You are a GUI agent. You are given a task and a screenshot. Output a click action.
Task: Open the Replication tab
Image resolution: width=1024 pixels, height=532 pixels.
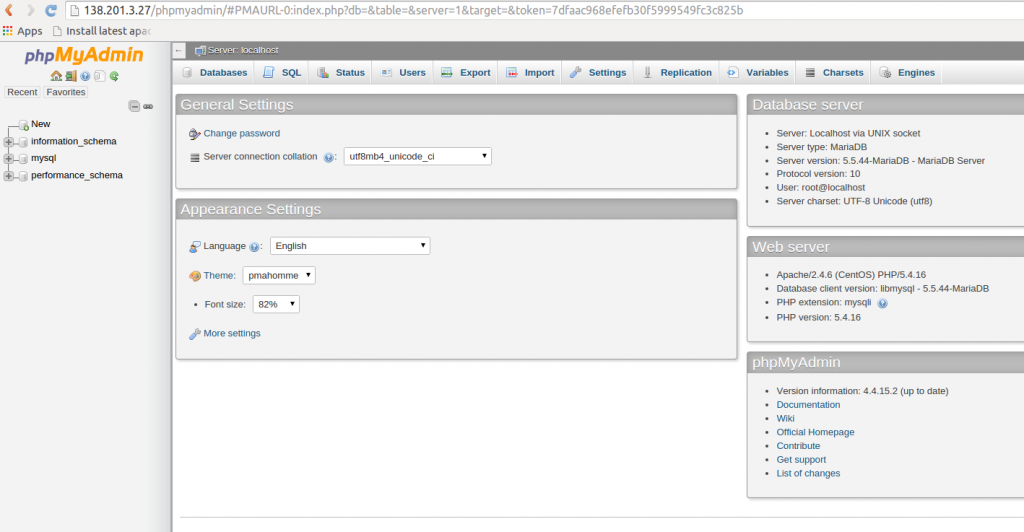[x=677, y=72]
